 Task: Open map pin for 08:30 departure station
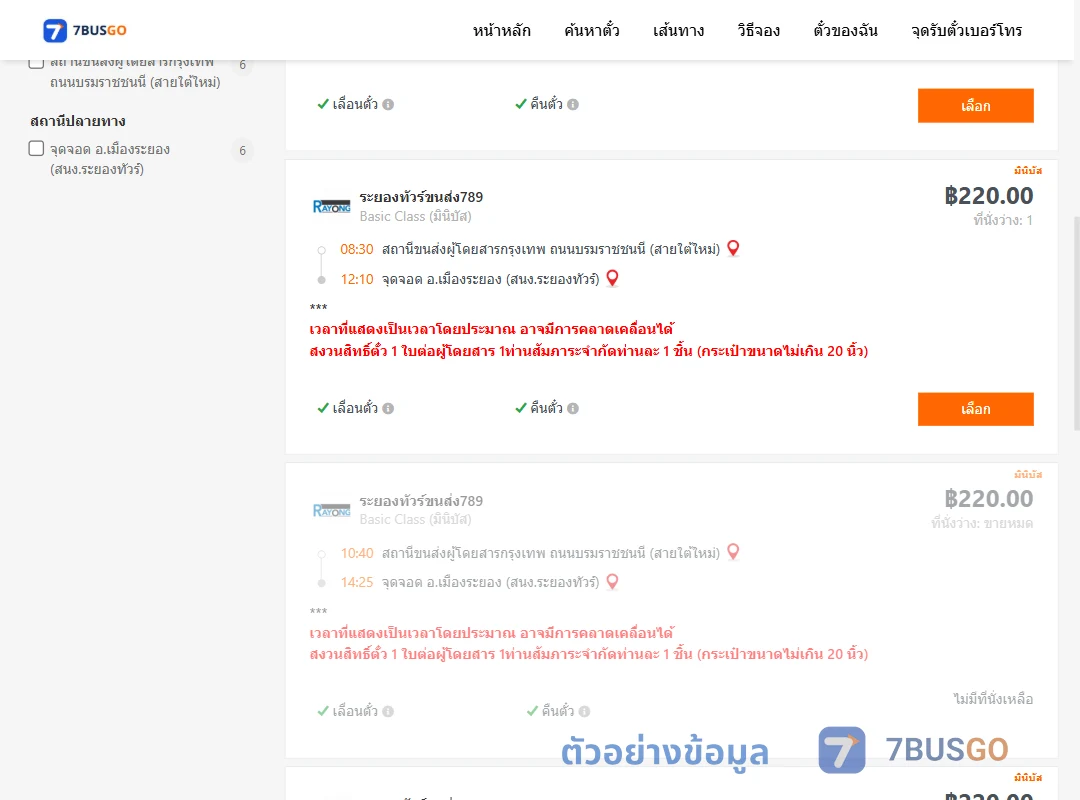click(734, 248)
